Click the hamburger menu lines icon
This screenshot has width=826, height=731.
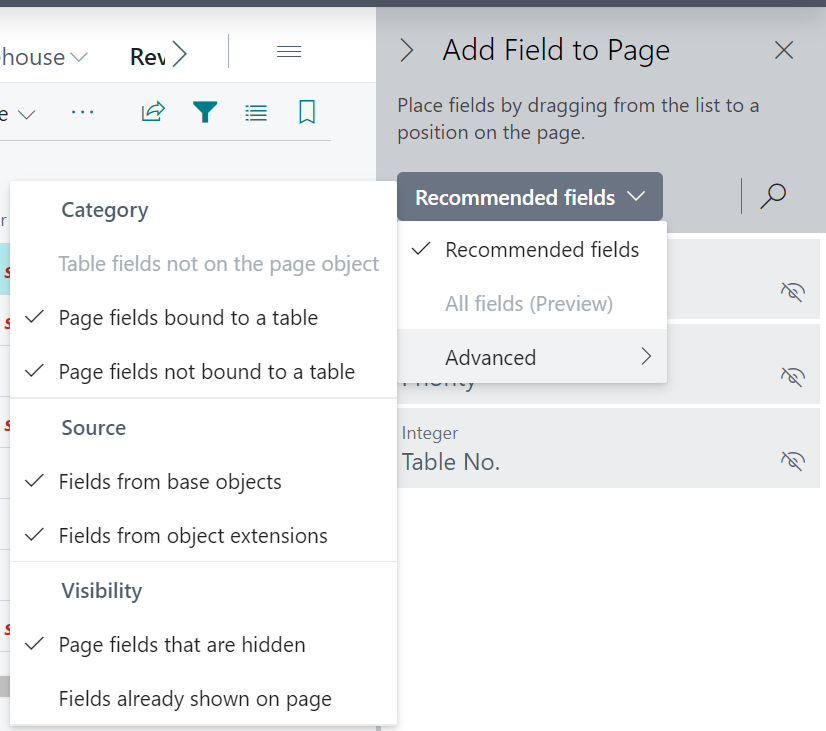pos(289,52)
